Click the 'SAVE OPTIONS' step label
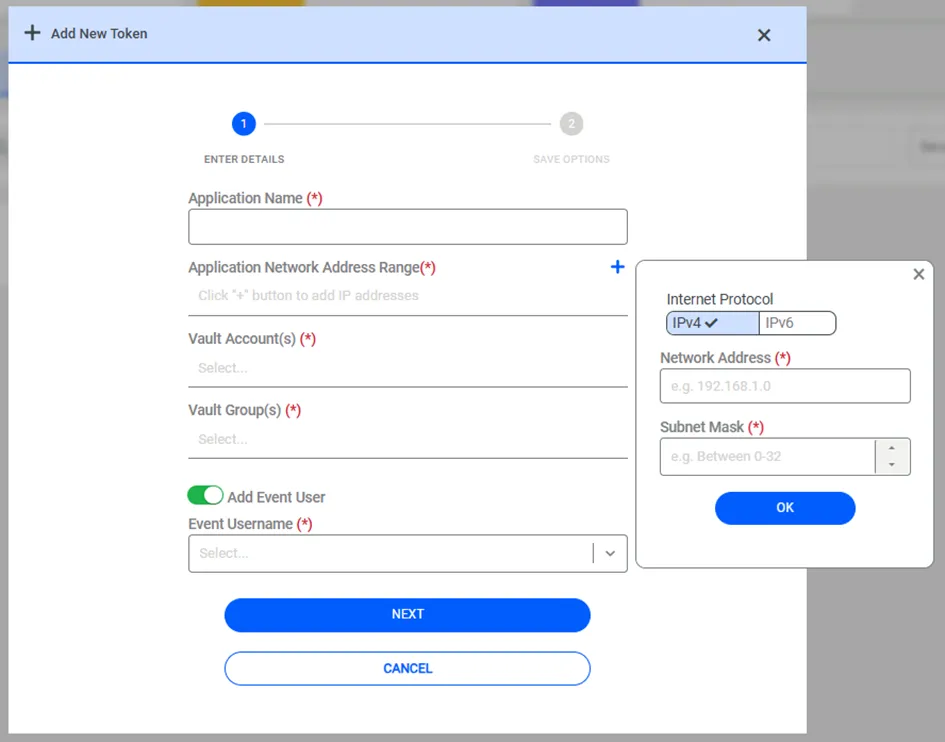This screenshot has height=742, width=945. tap(571, 159)
